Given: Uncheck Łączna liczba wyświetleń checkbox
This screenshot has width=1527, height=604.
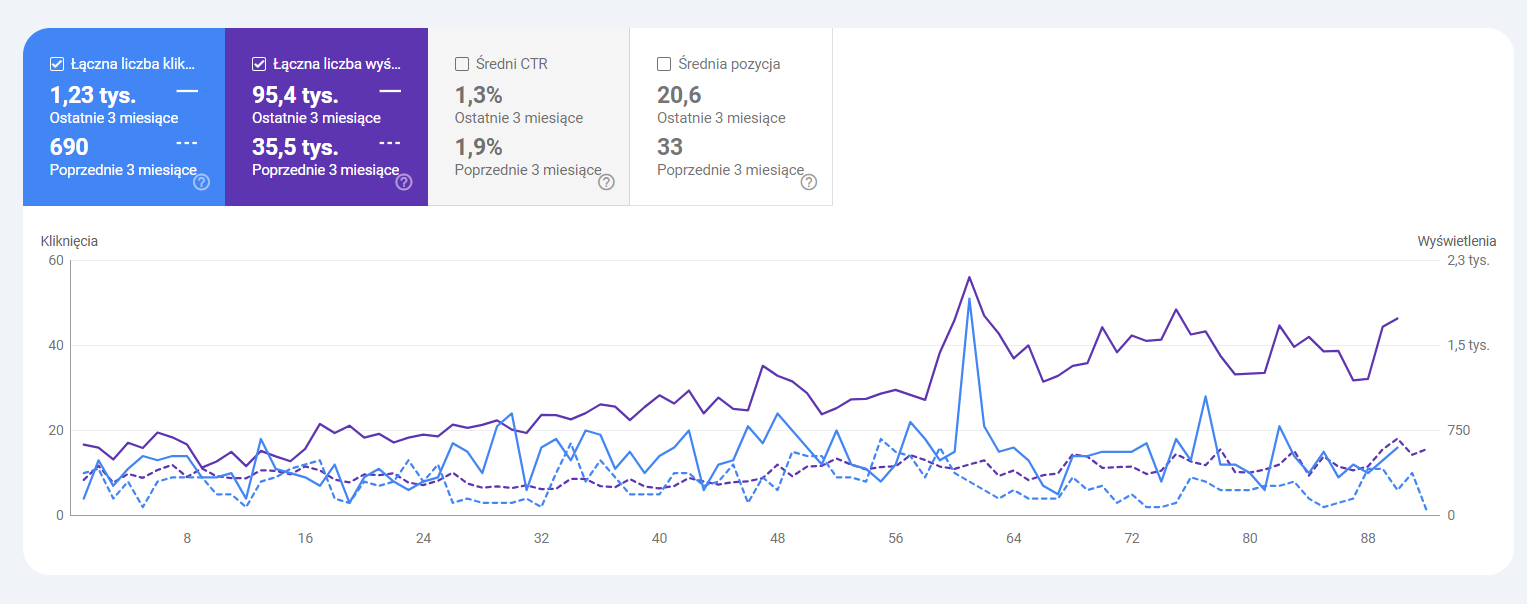Looking at the screenshot, I should pos(259,64).
